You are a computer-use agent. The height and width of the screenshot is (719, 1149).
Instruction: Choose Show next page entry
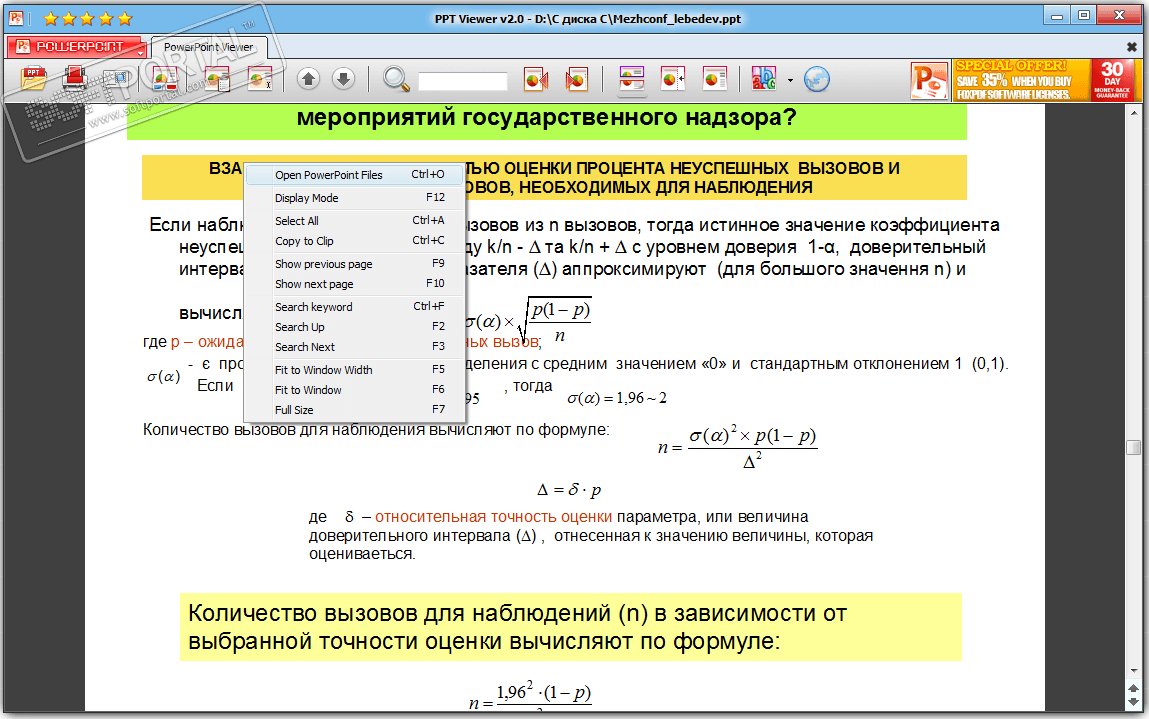355,284
